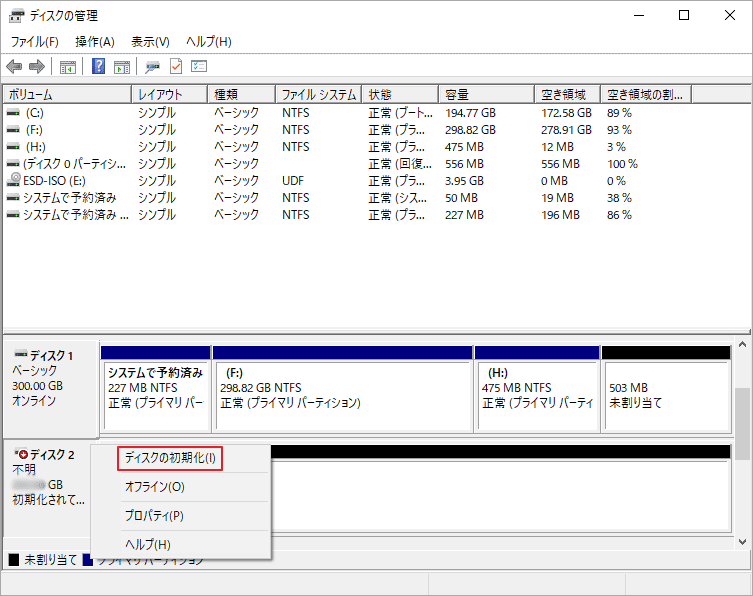Select the ESD-ISO (E:) volume row

(x=54, y=181)
